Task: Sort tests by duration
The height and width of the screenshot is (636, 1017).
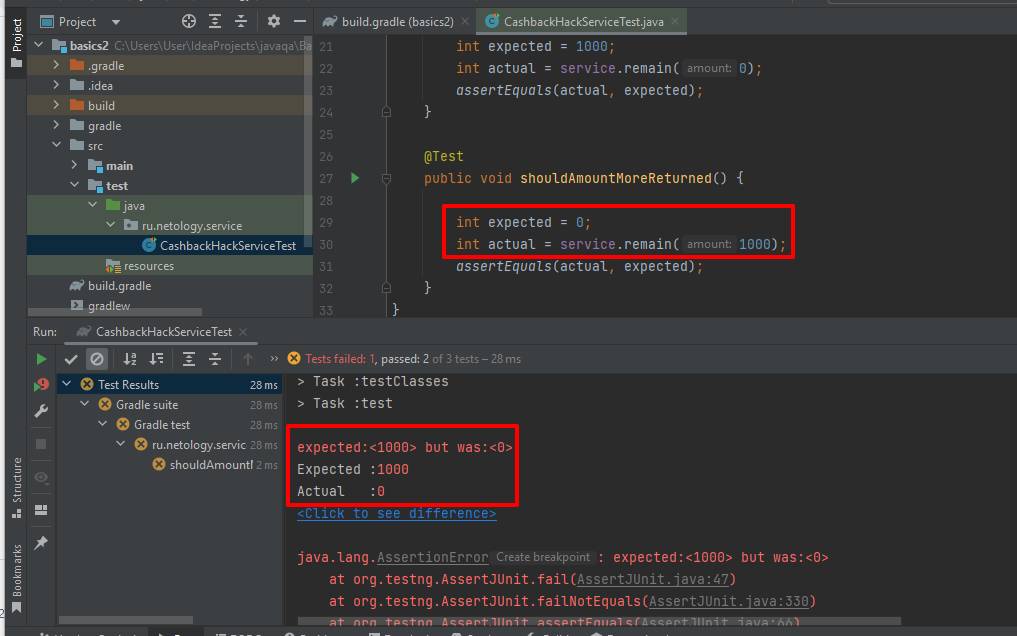Action: pos(153,358)
